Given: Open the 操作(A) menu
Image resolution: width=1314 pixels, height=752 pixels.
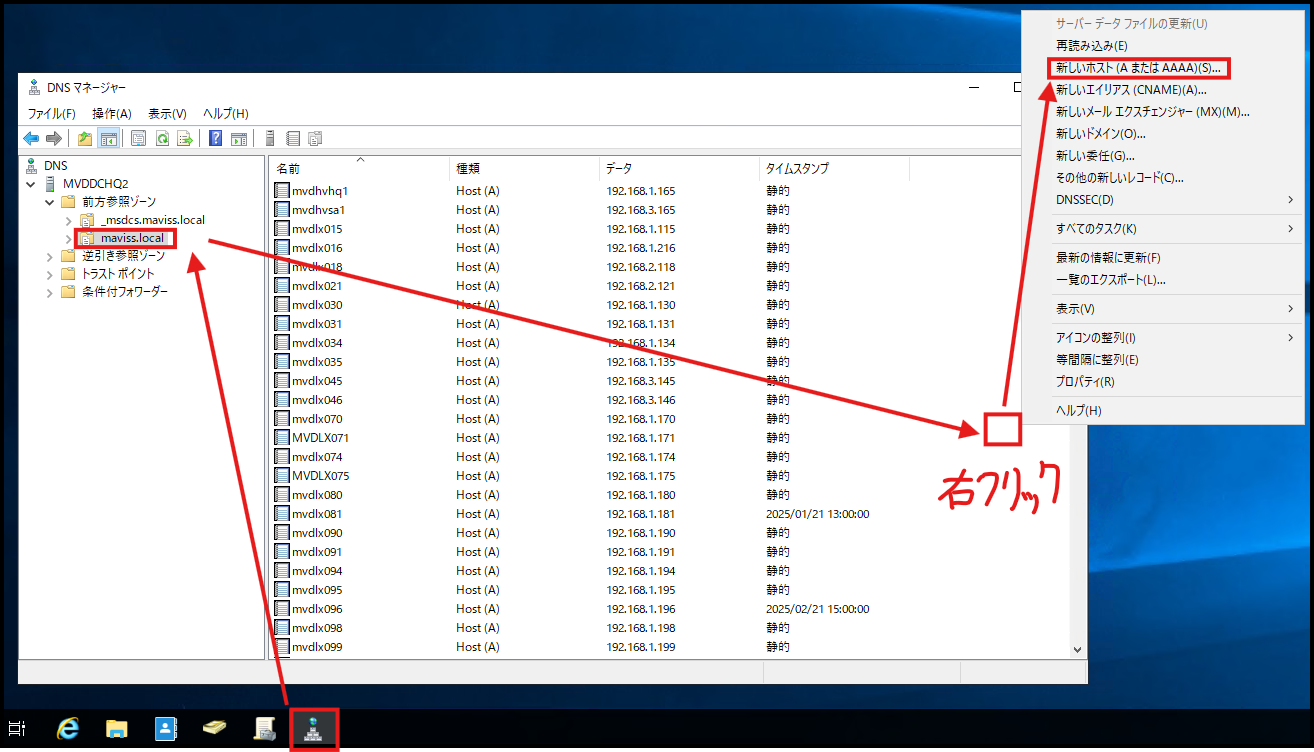Looking at the screenshot, I should (111, 113).
